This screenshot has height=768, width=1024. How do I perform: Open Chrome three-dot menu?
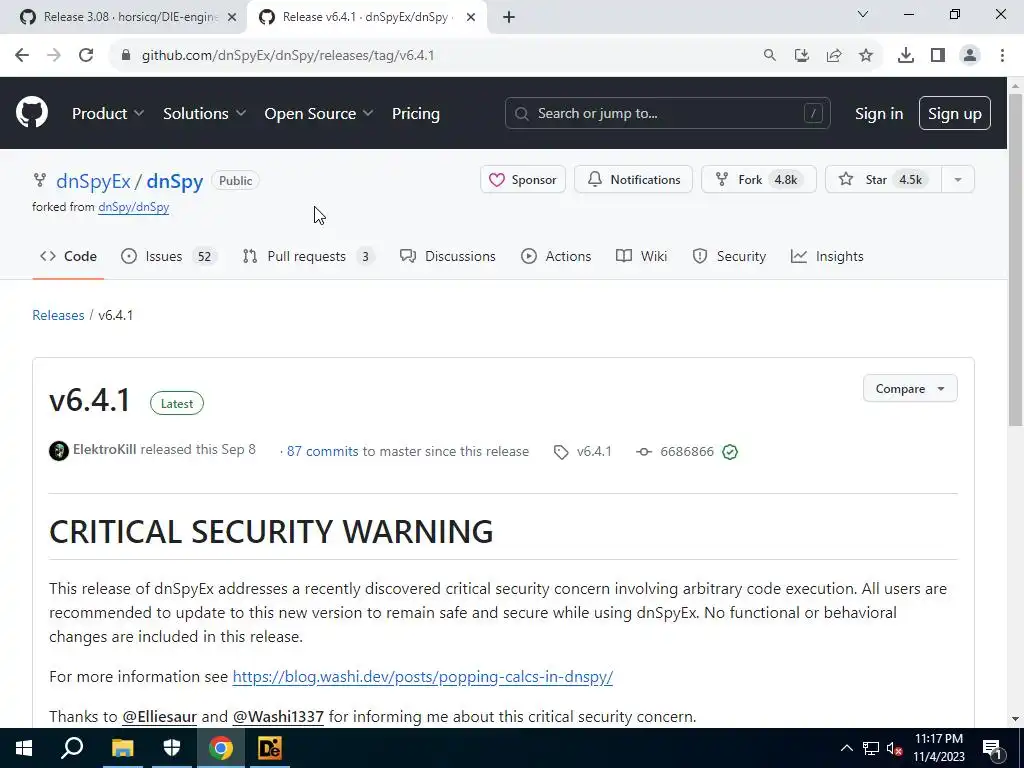click(x=1002, y=56)
